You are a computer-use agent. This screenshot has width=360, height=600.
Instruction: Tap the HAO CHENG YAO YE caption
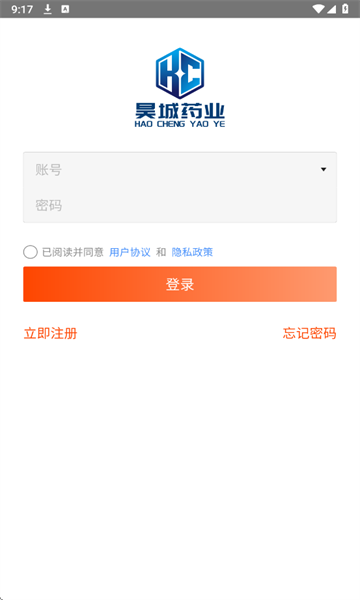(180, 124)
